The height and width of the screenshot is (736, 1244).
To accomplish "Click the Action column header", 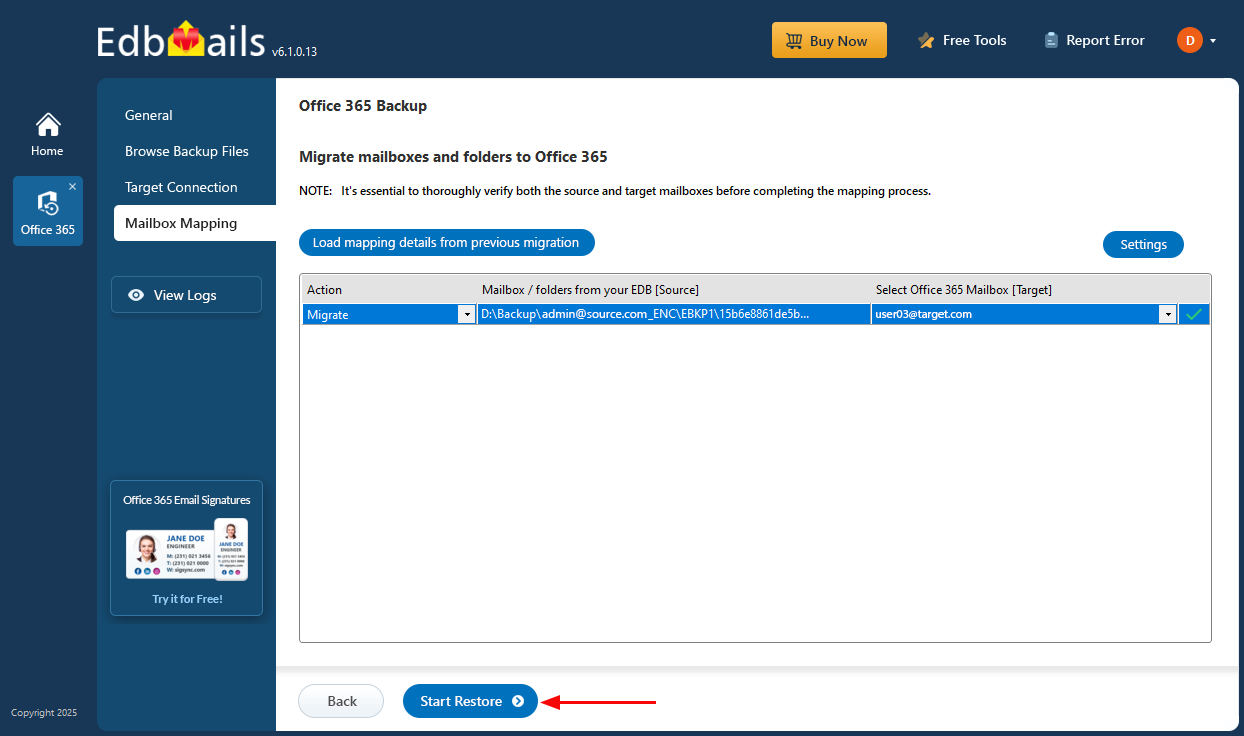I will (390, 290).
